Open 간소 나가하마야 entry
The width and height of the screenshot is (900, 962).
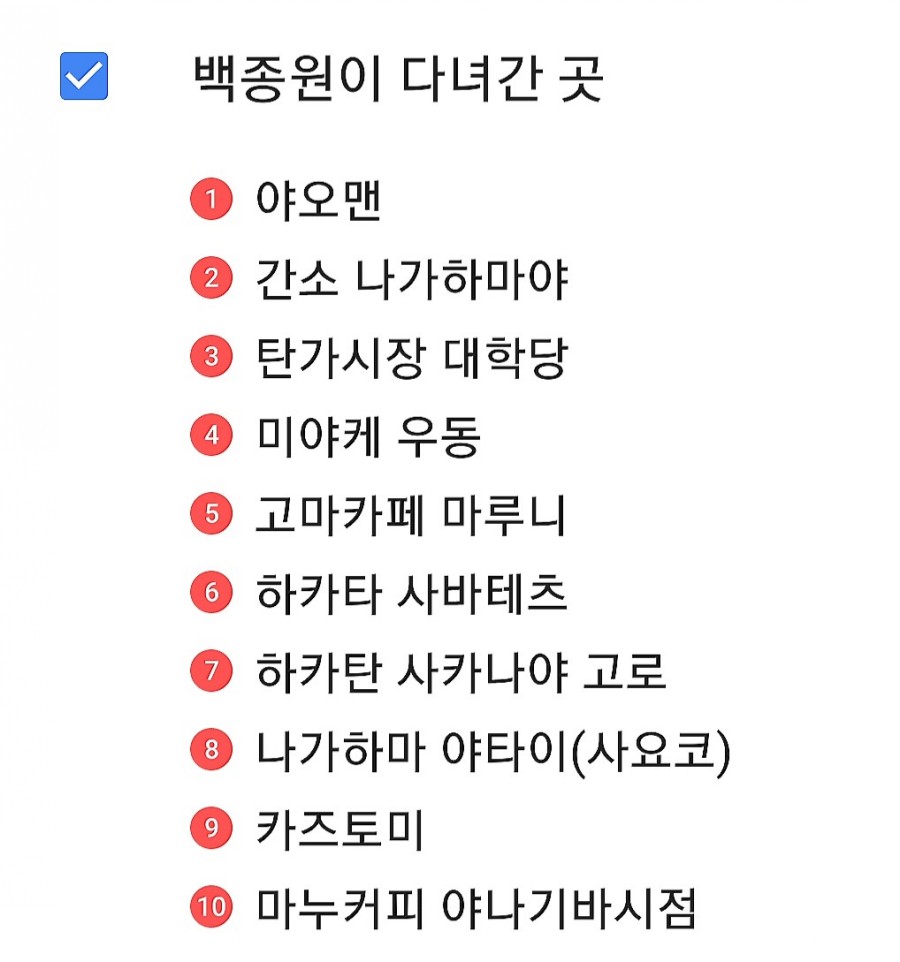(x=412, y=279)
